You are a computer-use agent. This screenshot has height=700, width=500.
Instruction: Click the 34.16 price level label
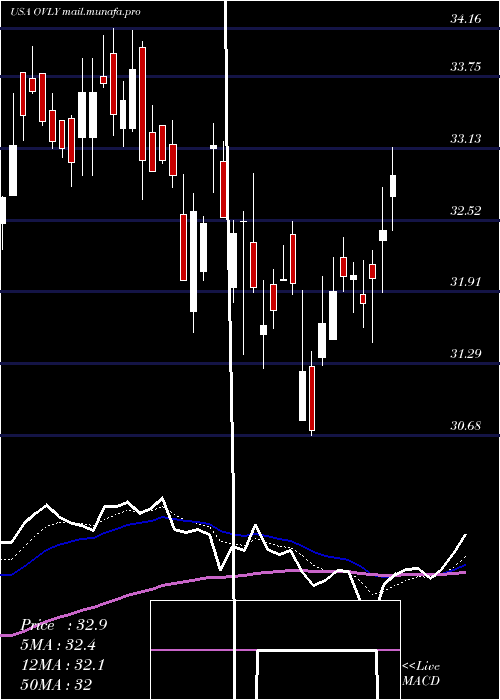point(466,19)
